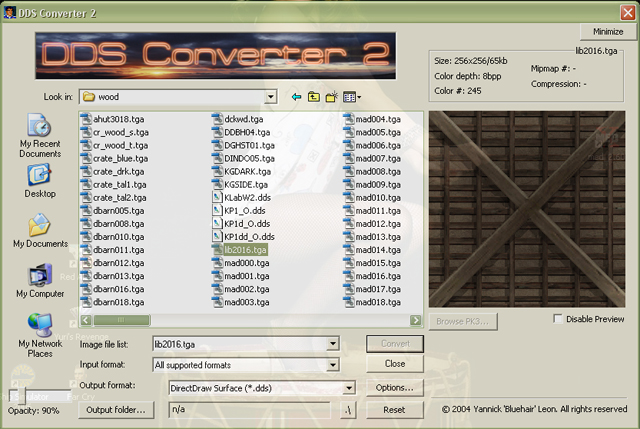
Task: Select file dbarn013.tga
Action: click(x=112, y=276)
